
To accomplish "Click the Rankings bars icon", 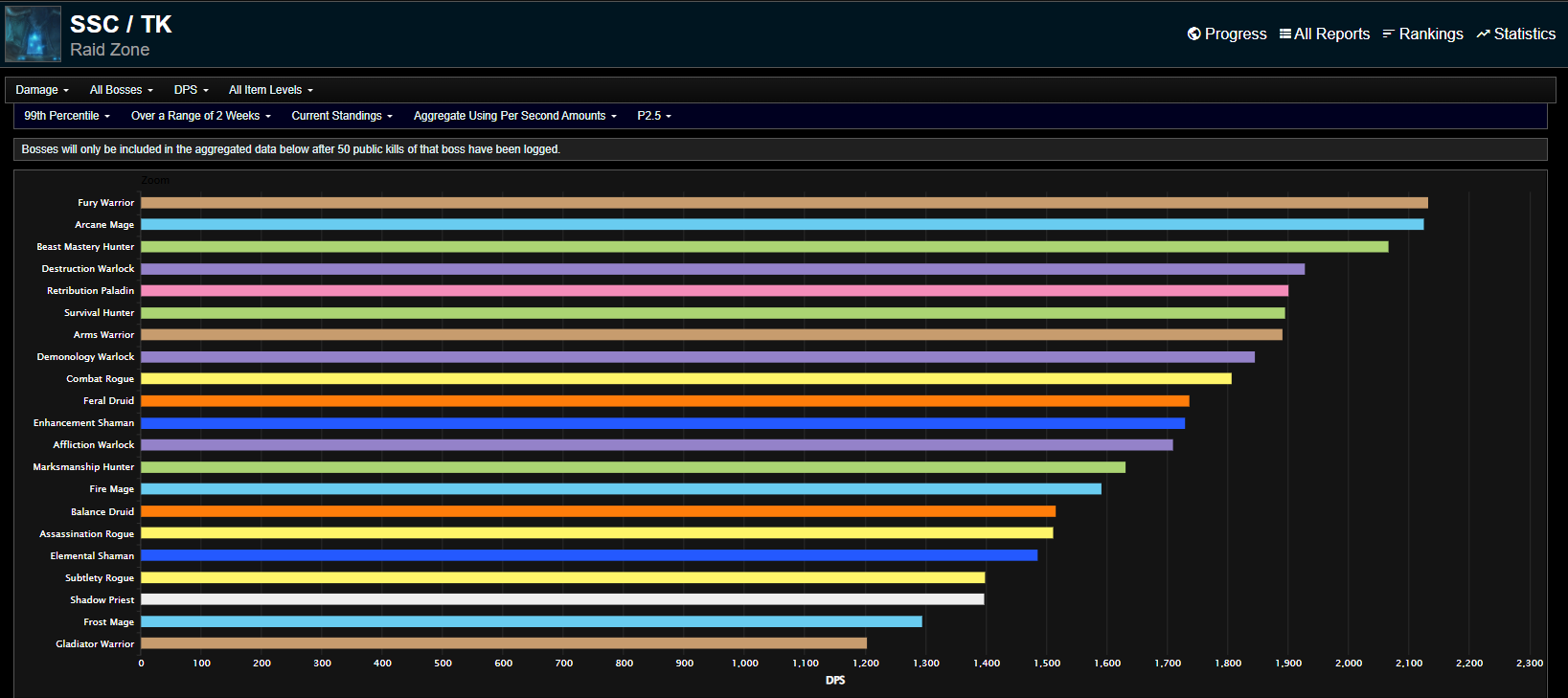I will 1388,34.
